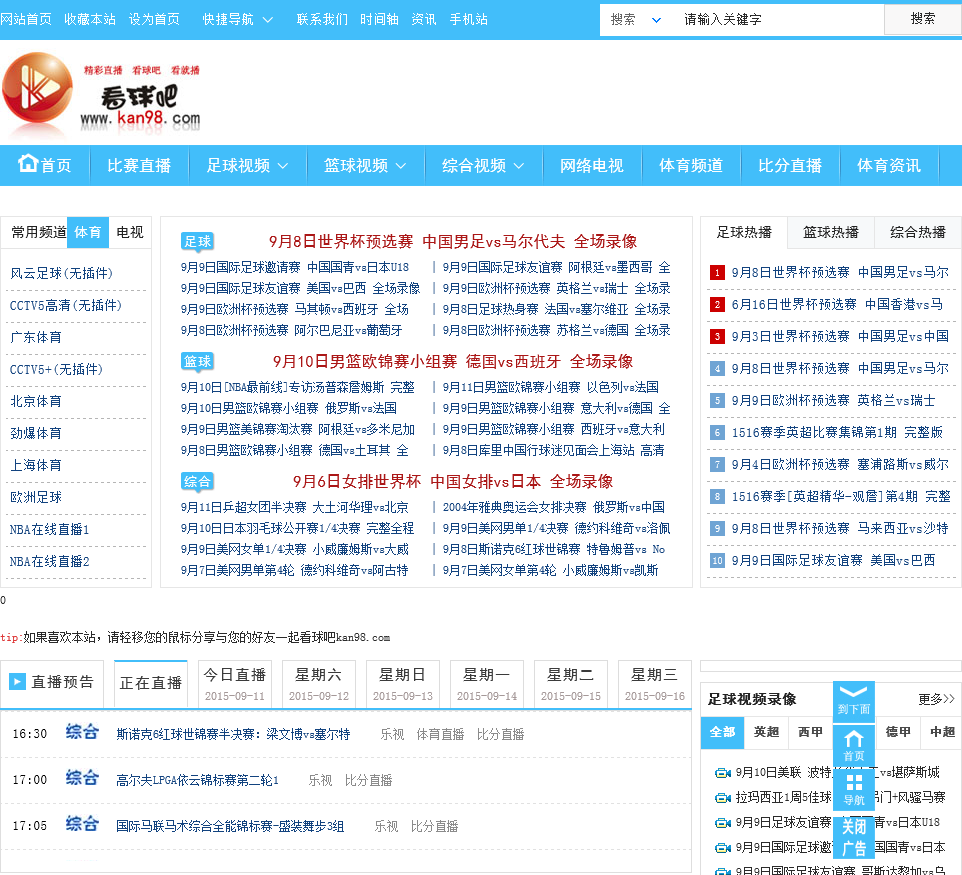Screen dimensions: 962x875
Task: Select the 电视 channel tab
Action: click(129, 233)
